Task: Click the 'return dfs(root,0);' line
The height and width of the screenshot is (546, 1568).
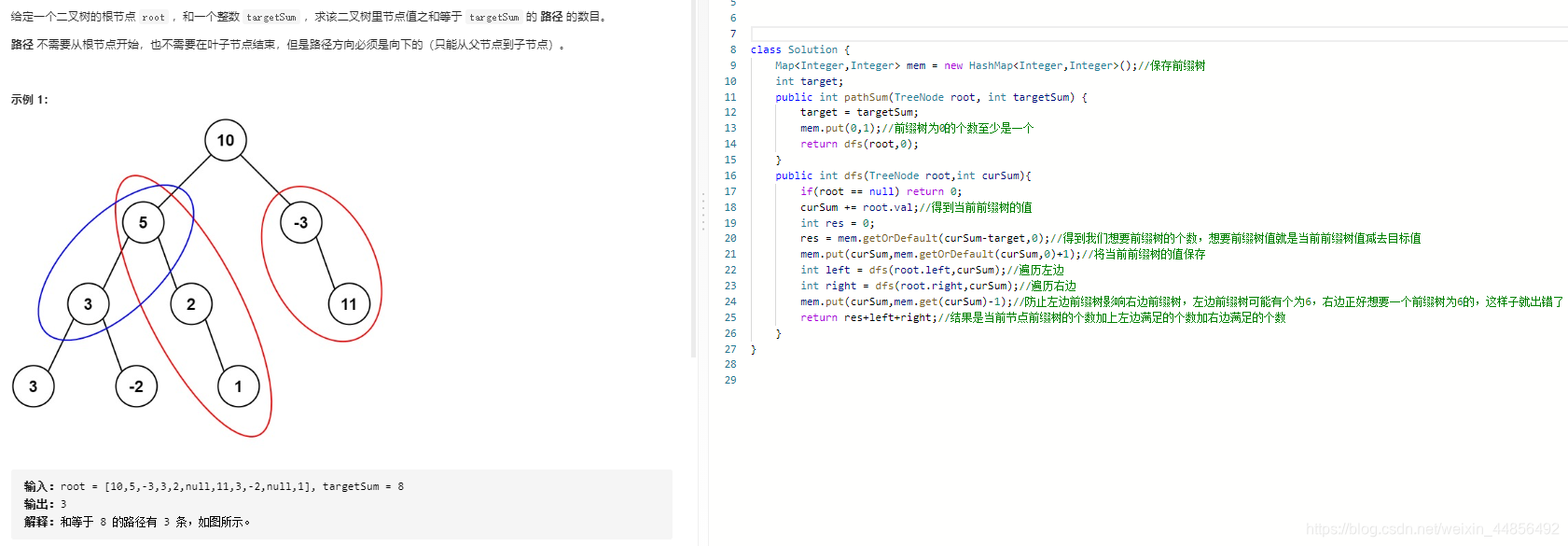Action: (x=859, y=144)
